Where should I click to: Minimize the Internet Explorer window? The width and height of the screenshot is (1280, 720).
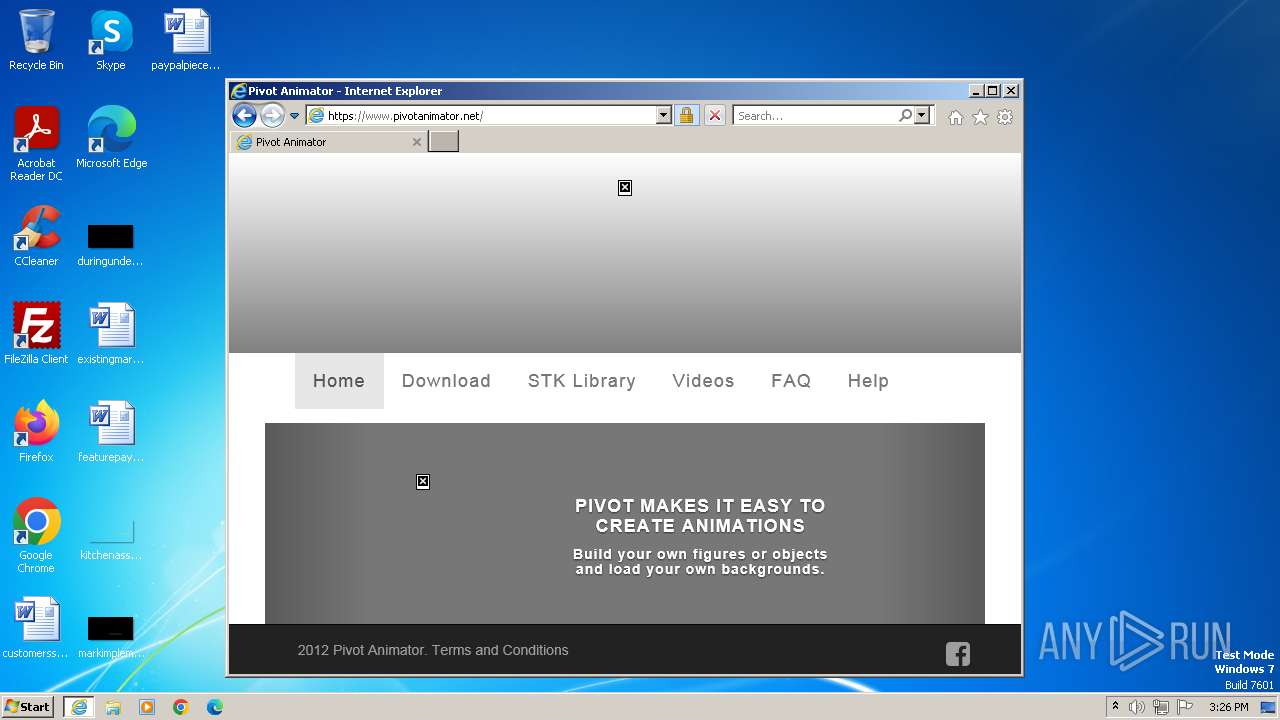976,91
